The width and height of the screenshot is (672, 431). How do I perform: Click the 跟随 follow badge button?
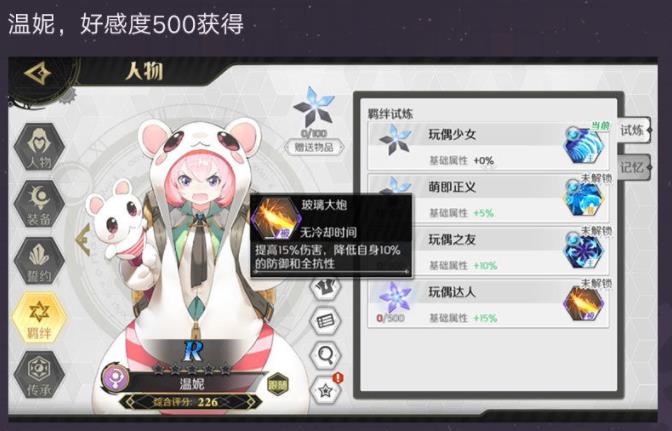278,385
